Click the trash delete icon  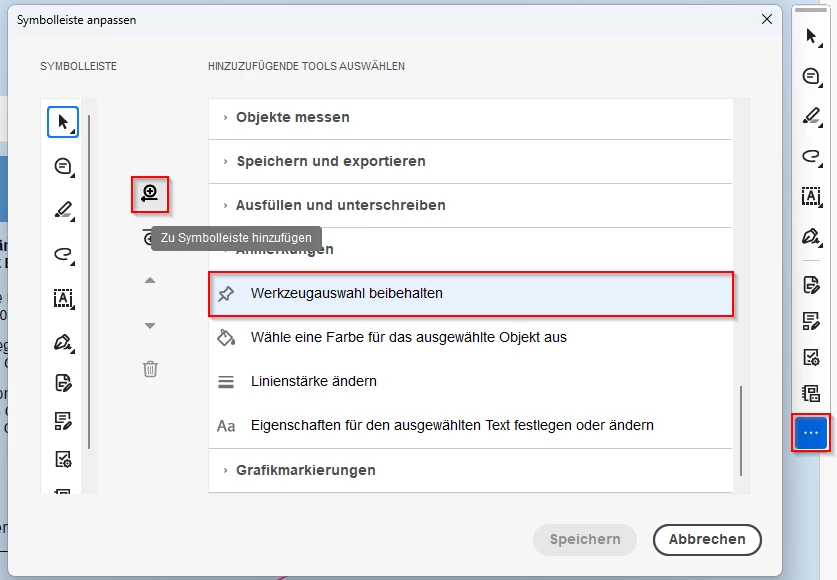point(150,369)
